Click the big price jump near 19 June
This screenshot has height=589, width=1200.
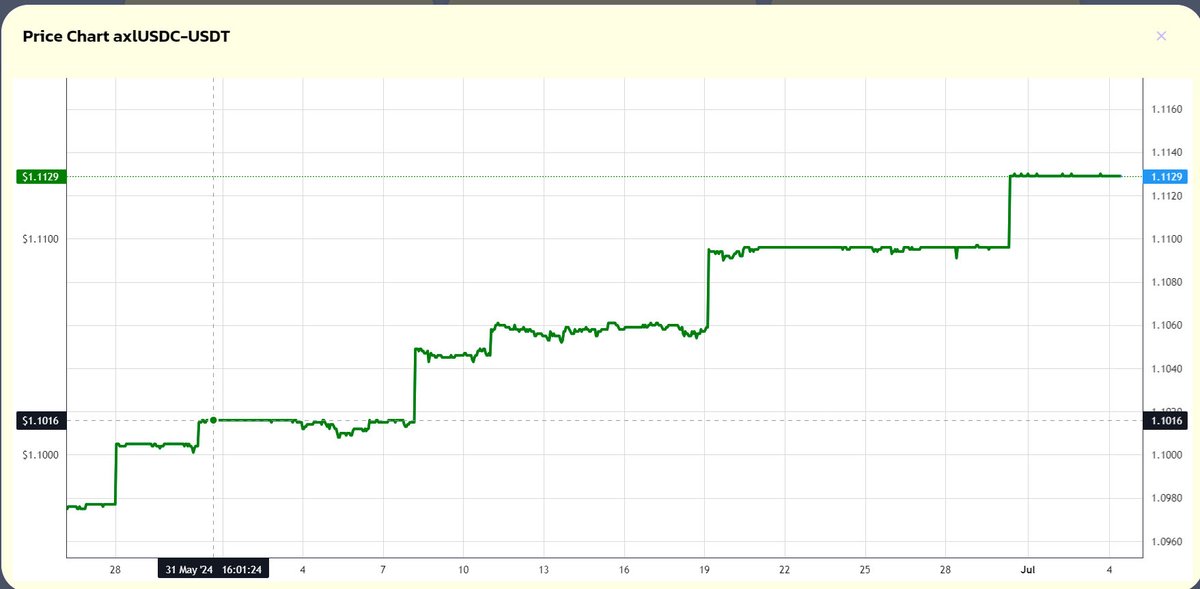pos(708,290)
